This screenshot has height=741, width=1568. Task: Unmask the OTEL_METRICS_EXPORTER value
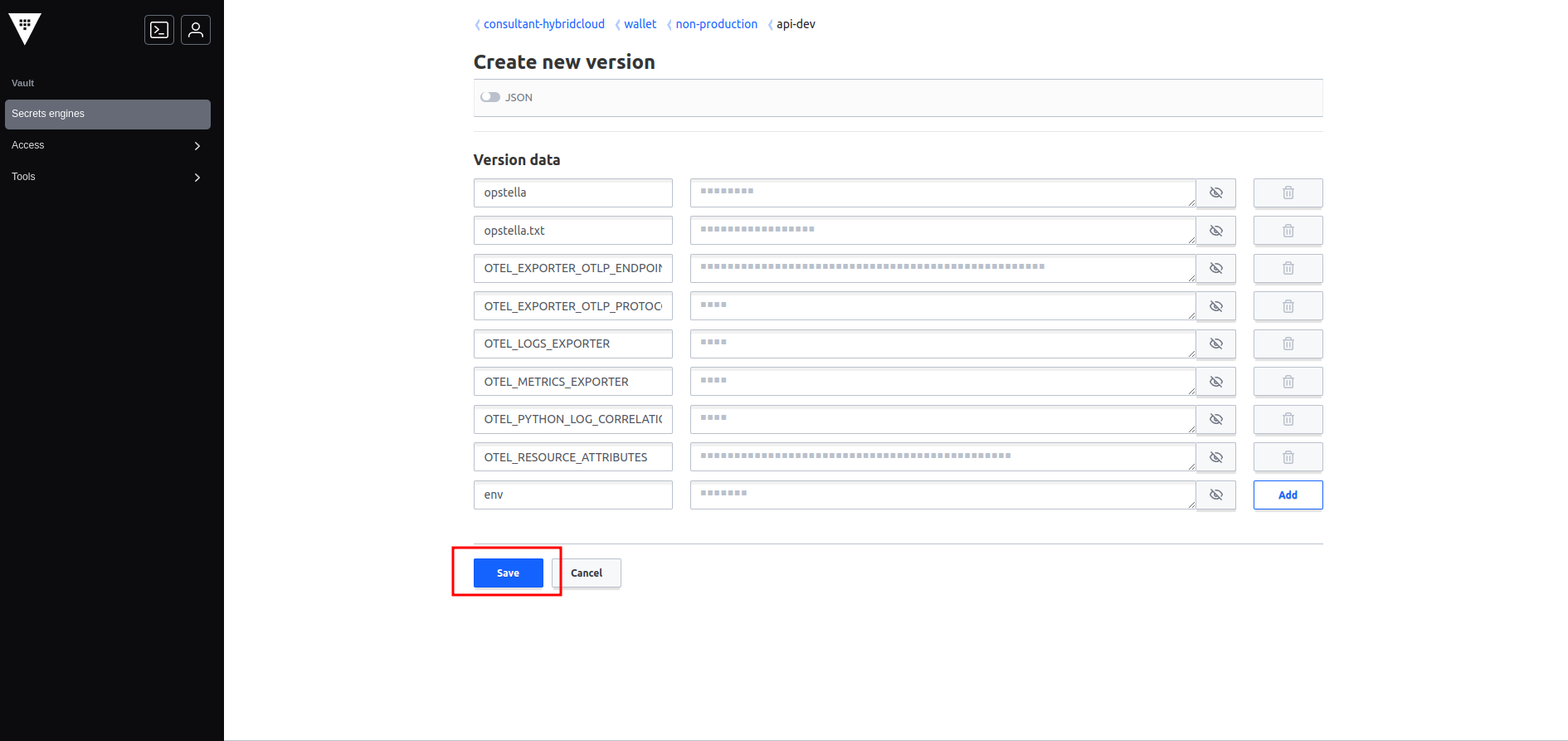pos(1216,382)
